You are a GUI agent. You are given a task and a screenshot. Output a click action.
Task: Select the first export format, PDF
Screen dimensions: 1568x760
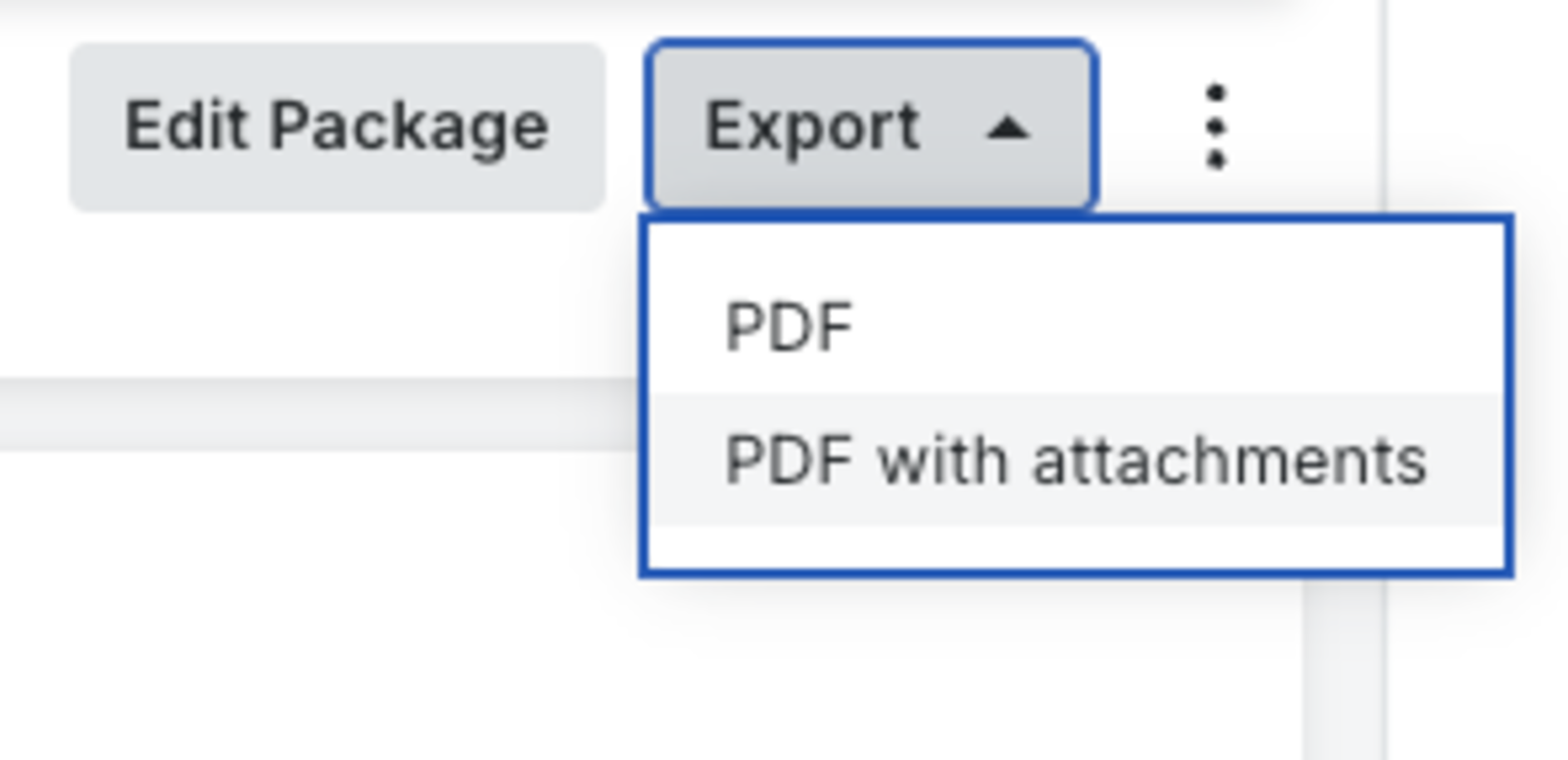(x=1076, y=328)
